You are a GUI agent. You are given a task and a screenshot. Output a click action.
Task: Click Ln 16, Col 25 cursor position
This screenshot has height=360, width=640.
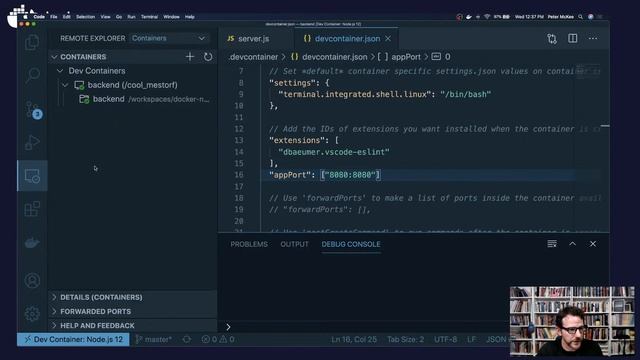[x=353, y=339]
